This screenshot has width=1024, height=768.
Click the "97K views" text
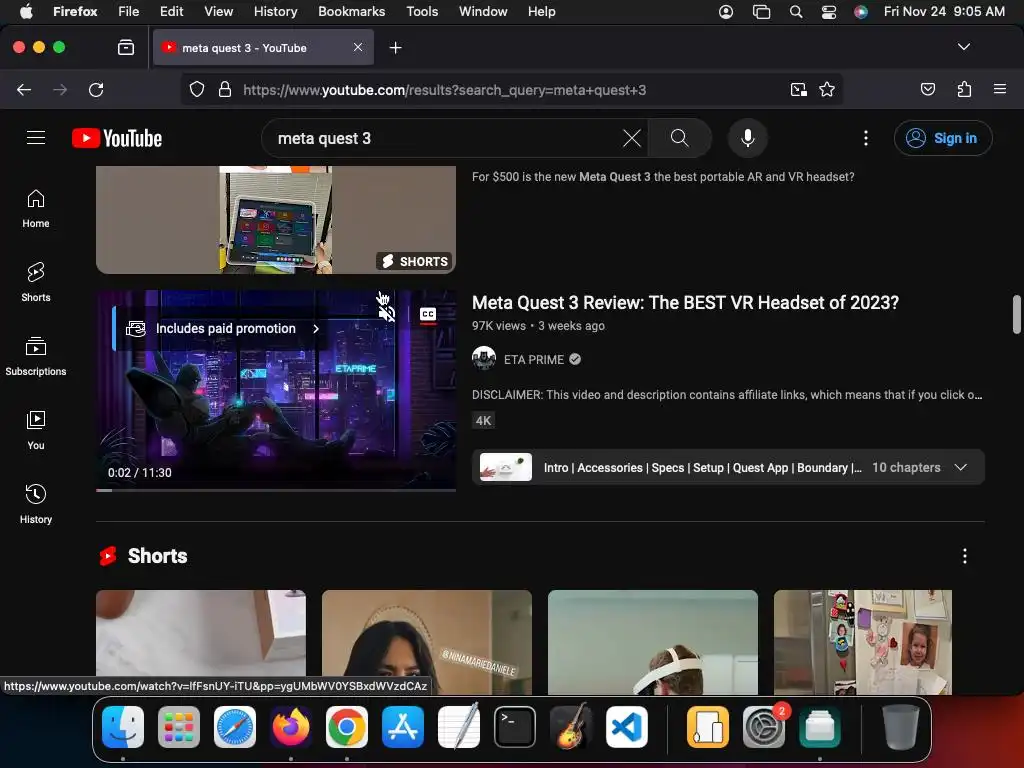point(499,325)
